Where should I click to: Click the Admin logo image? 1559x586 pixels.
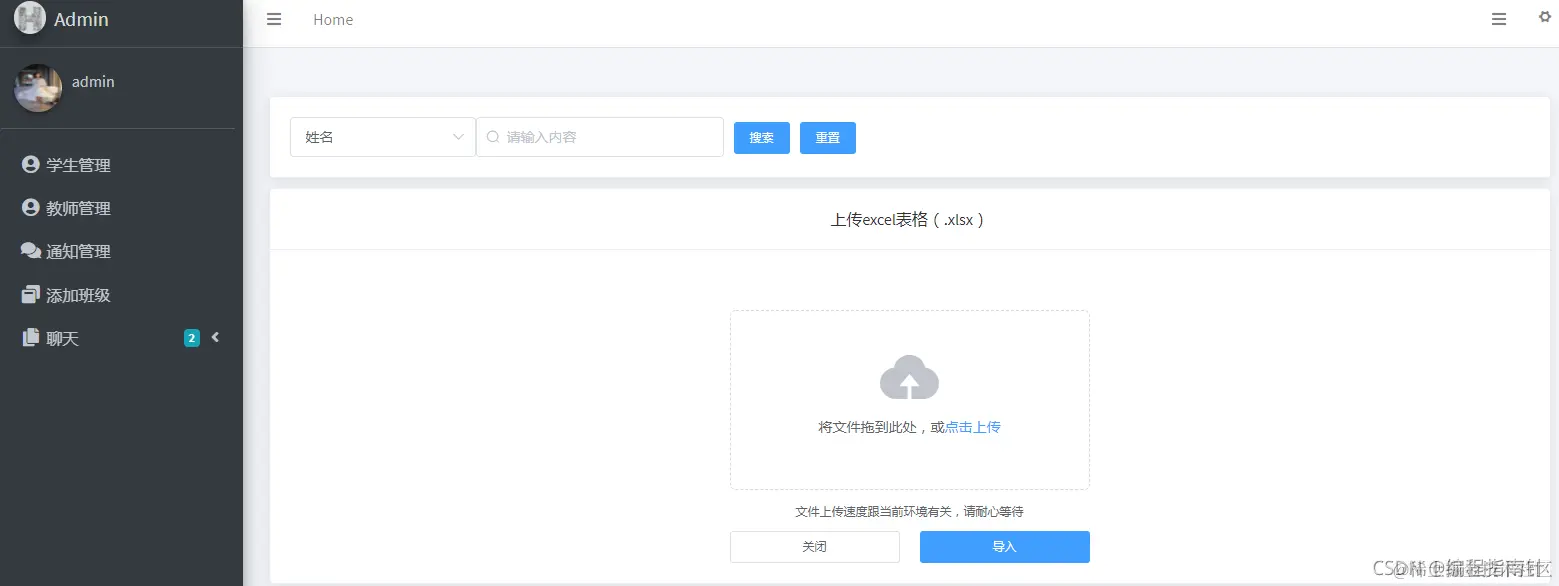(x=30, y=18)
